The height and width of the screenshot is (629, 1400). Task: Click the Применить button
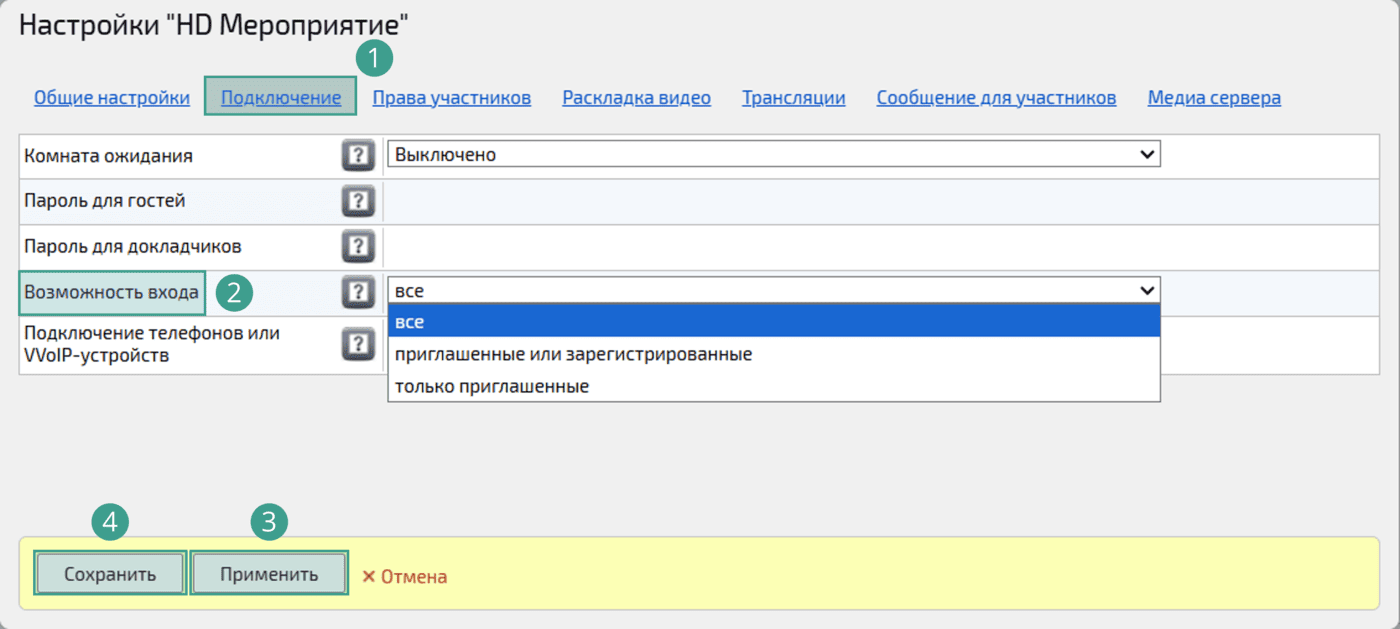[269, 575]
